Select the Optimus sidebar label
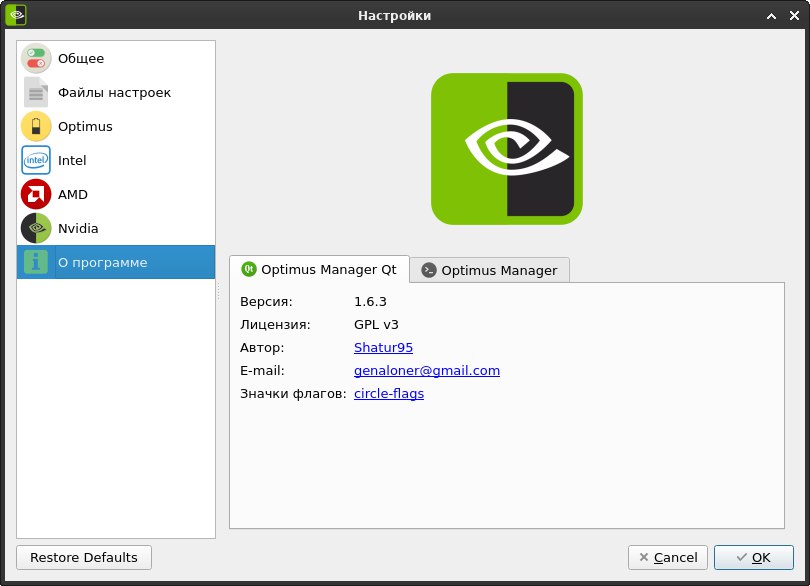This screenshot has width=810, height=586. 85,127
